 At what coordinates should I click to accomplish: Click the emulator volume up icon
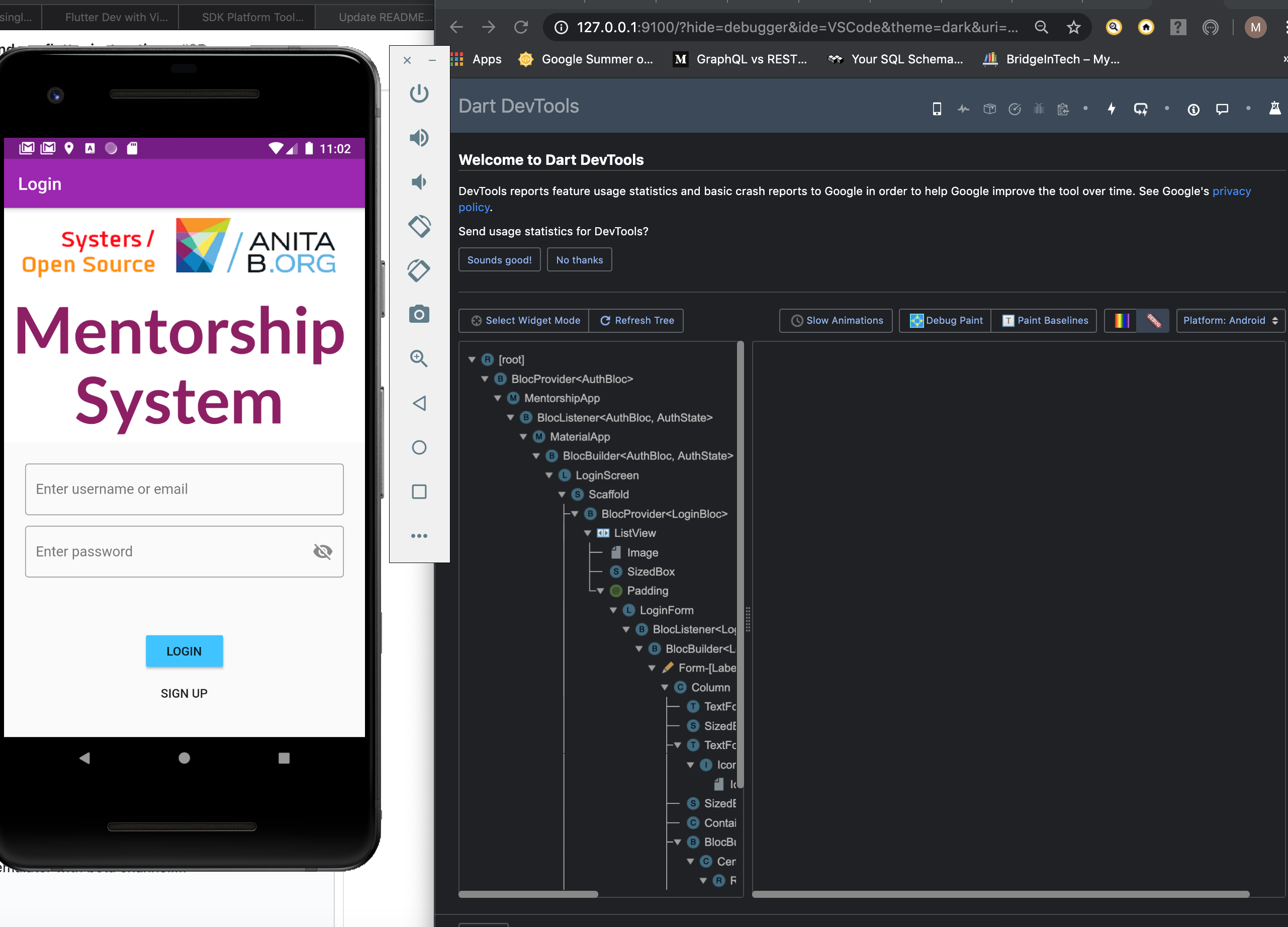pyautogui.click(x=419, y=137)
